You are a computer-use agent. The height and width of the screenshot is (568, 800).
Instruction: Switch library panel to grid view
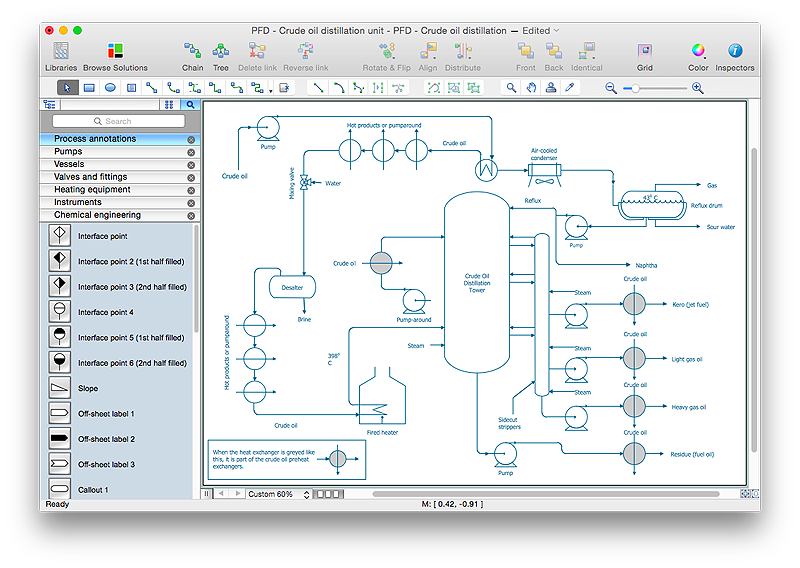click(169, 104)
